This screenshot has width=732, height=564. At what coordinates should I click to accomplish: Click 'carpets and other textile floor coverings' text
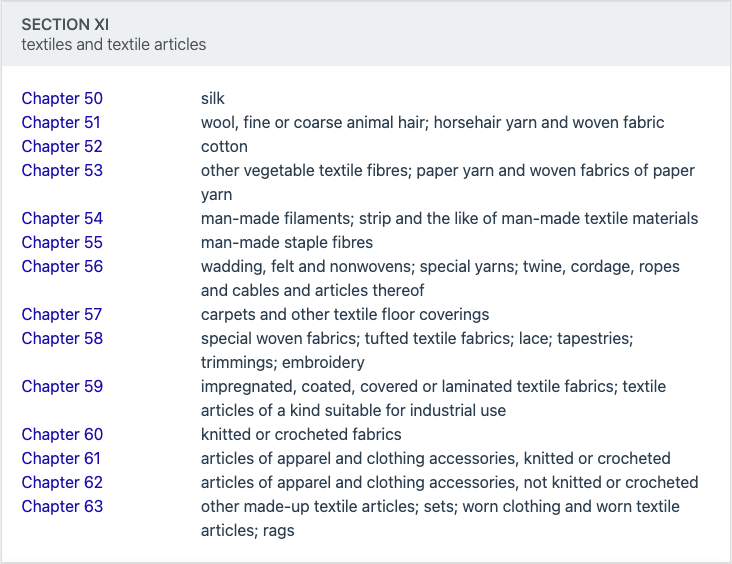pyautogui.click(x=345, y=315)
